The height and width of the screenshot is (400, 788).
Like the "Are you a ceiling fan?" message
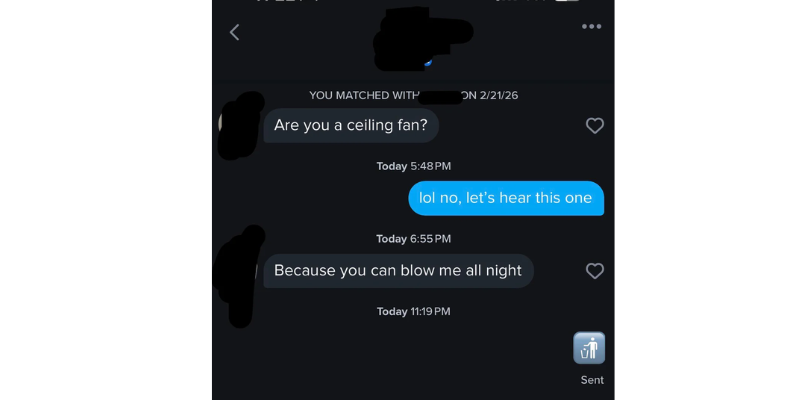(x=594, y=126)
